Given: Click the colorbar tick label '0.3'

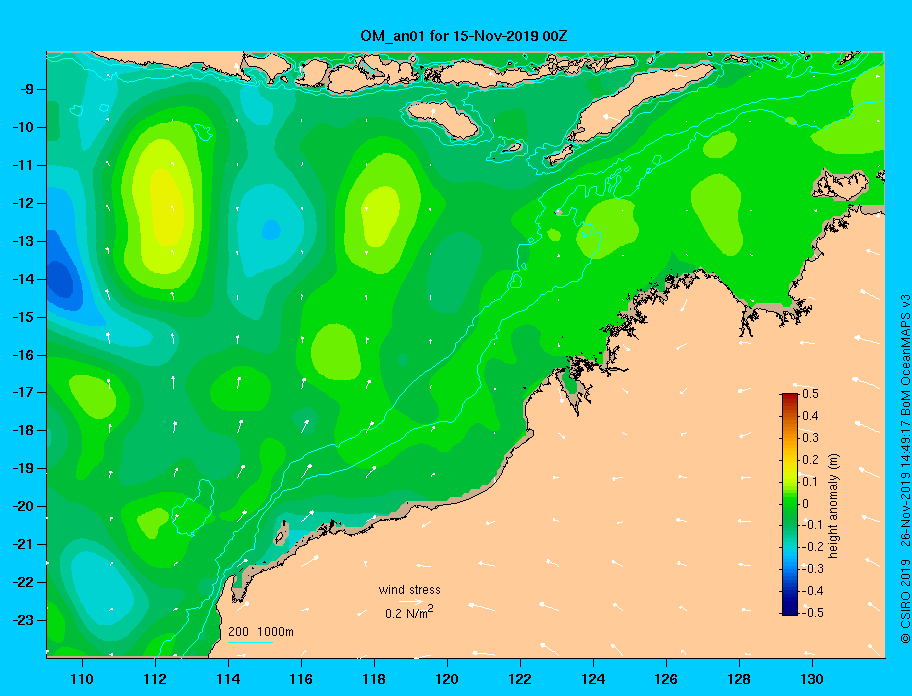Looking at the screenshot, I should click(x=810, y=438).
